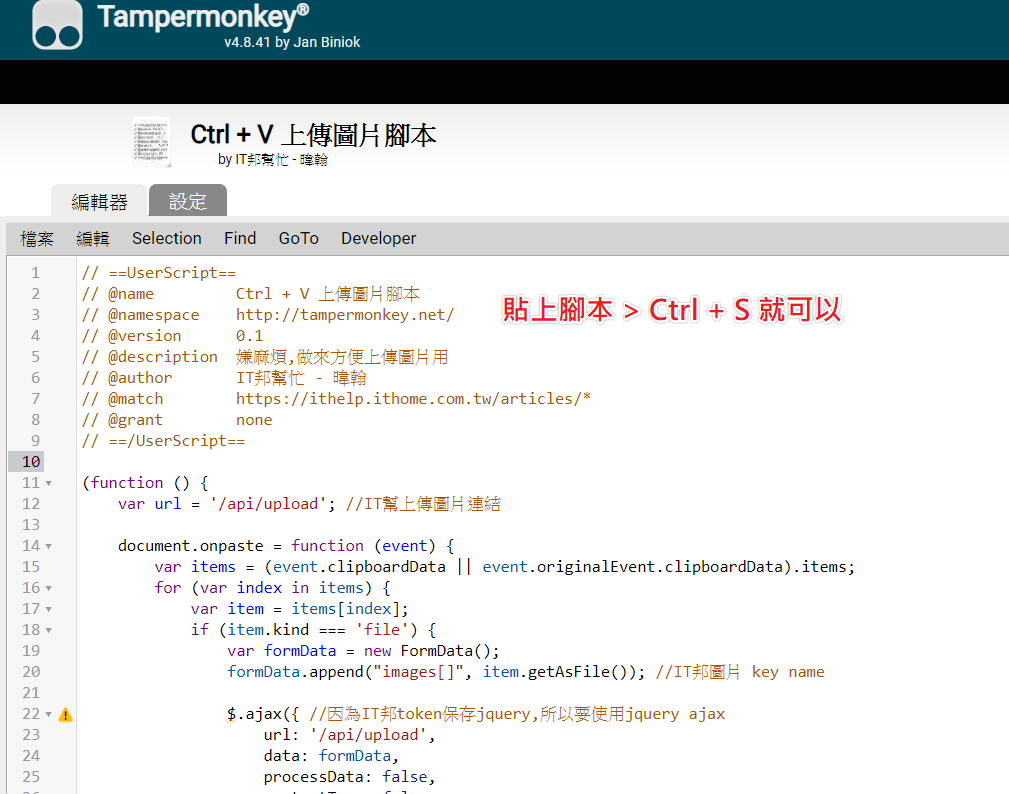This screenshot has height=794, width=1009.
Task: Switch to the 編輯器 tab
Action: point(99,201)
